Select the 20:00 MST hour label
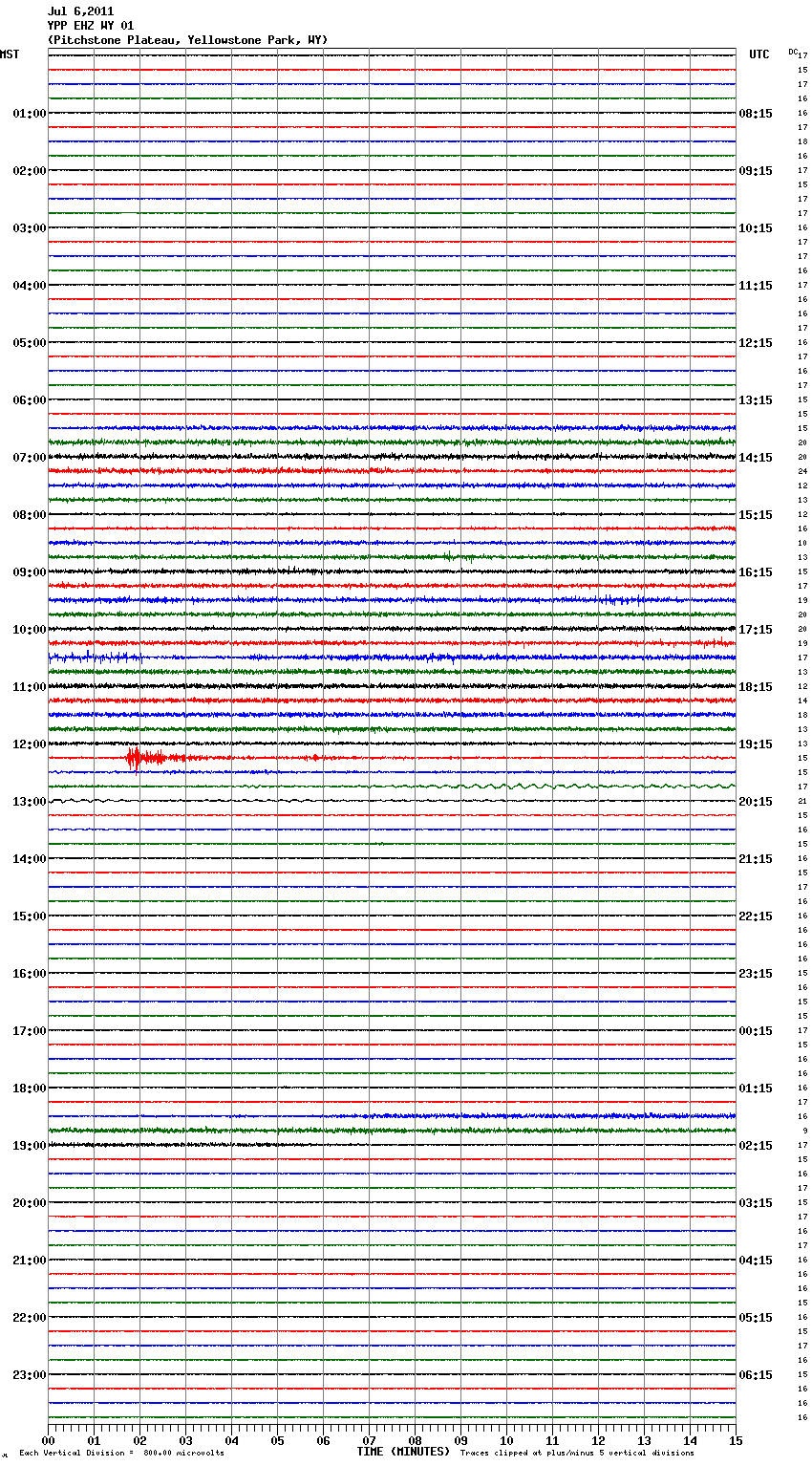 coord(30,1203)
